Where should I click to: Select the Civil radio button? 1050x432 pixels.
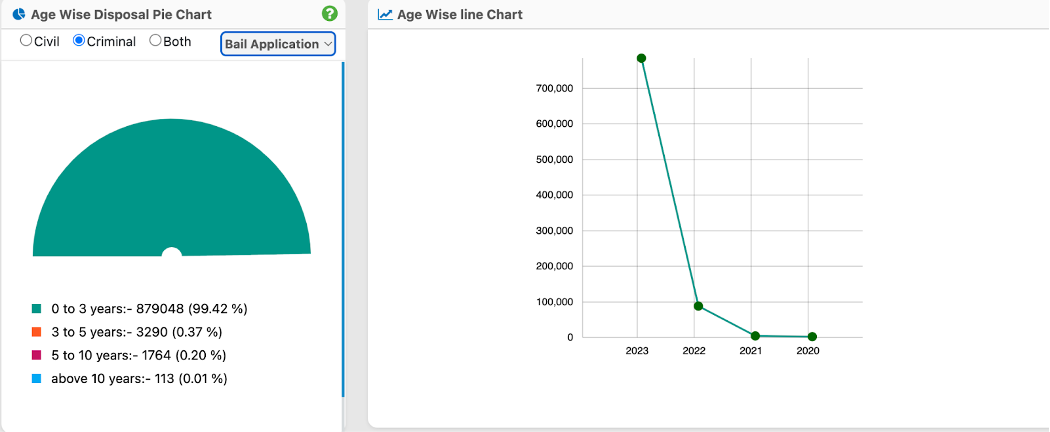[x=26, y=42]
